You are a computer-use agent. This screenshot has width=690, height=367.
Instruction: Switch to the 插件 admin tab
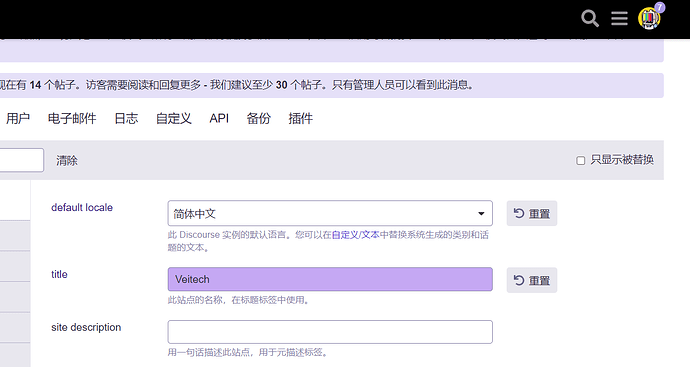click(x=301, y=118)
